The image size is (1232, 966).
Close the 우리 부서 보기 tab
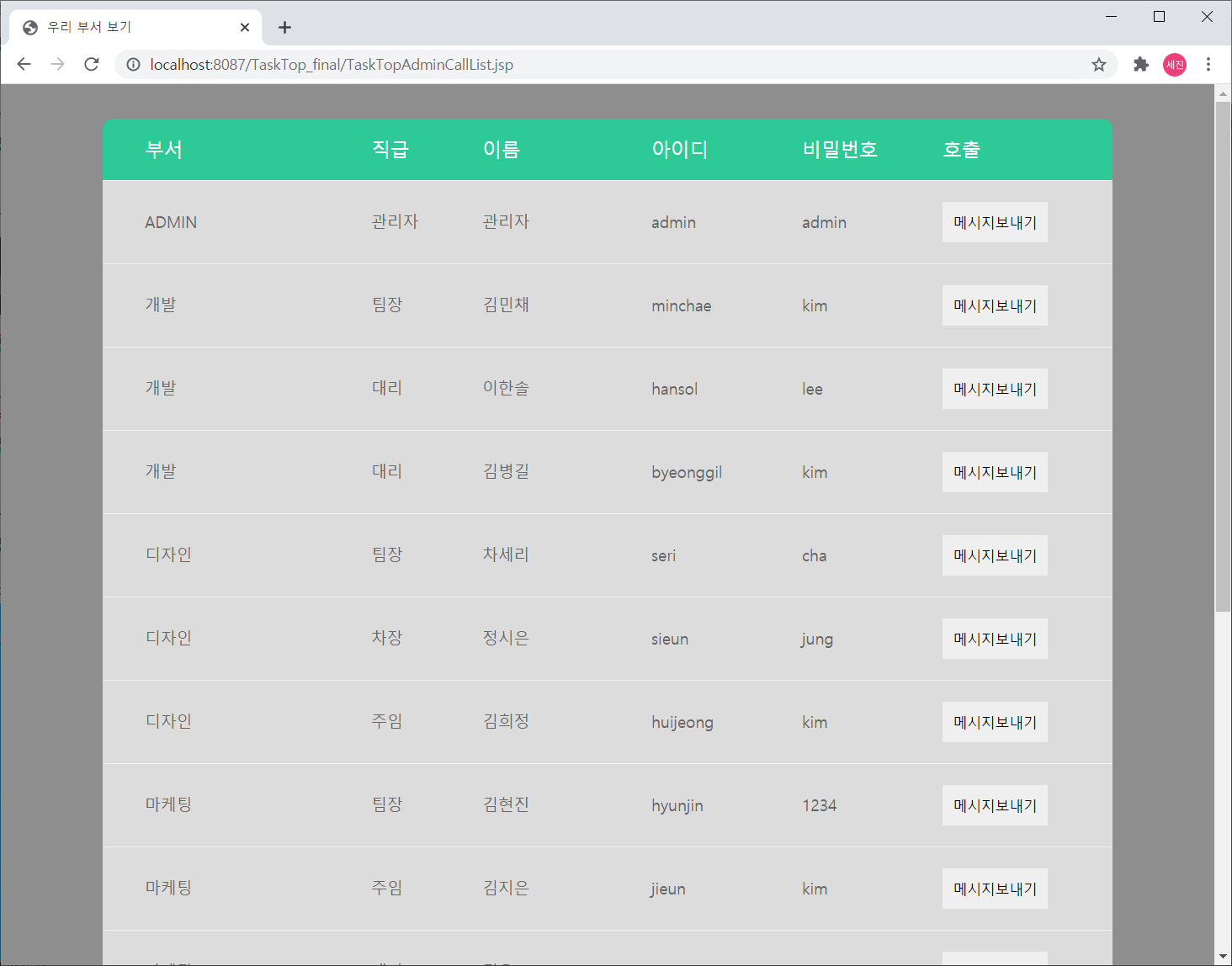[245, 27]
